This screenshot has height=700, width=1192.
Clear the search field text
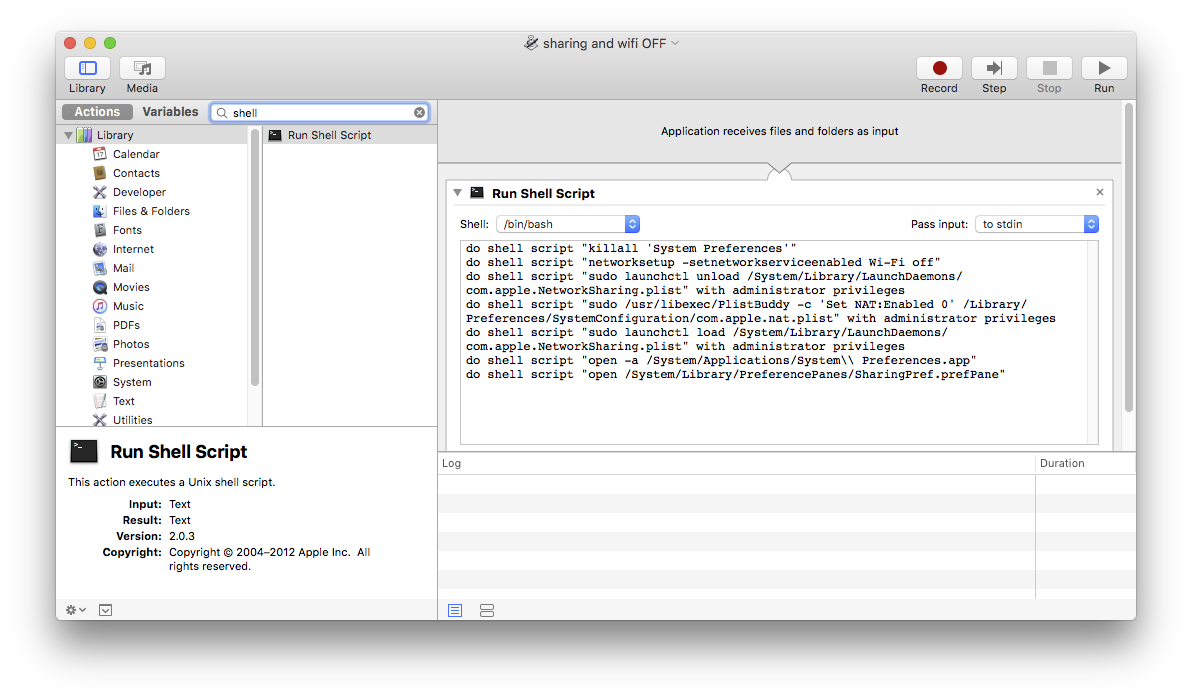pyautogui.click(x=420, y=112)
